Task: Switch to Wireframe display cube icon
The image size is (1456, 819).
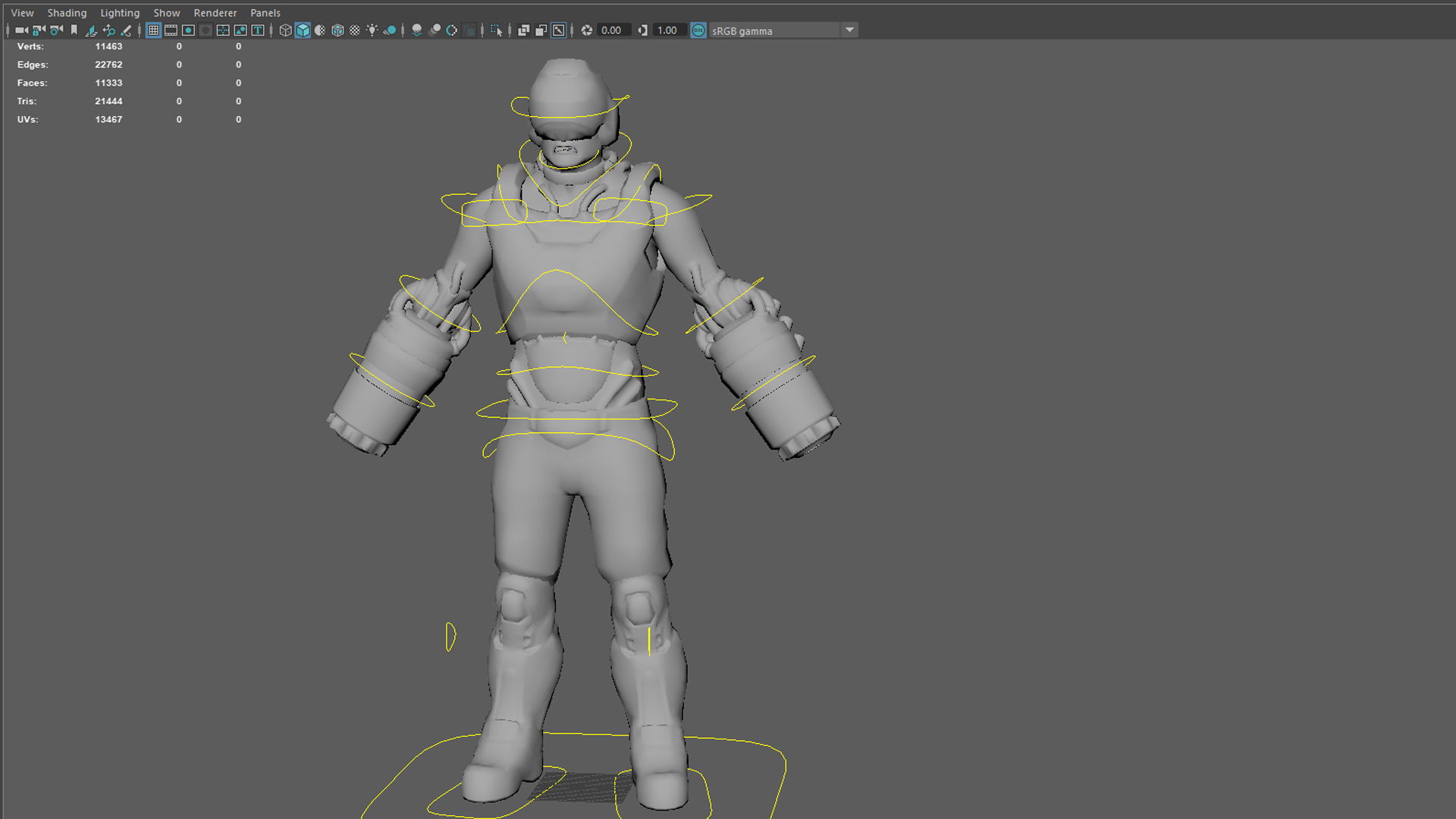Action: pos(285,30)
